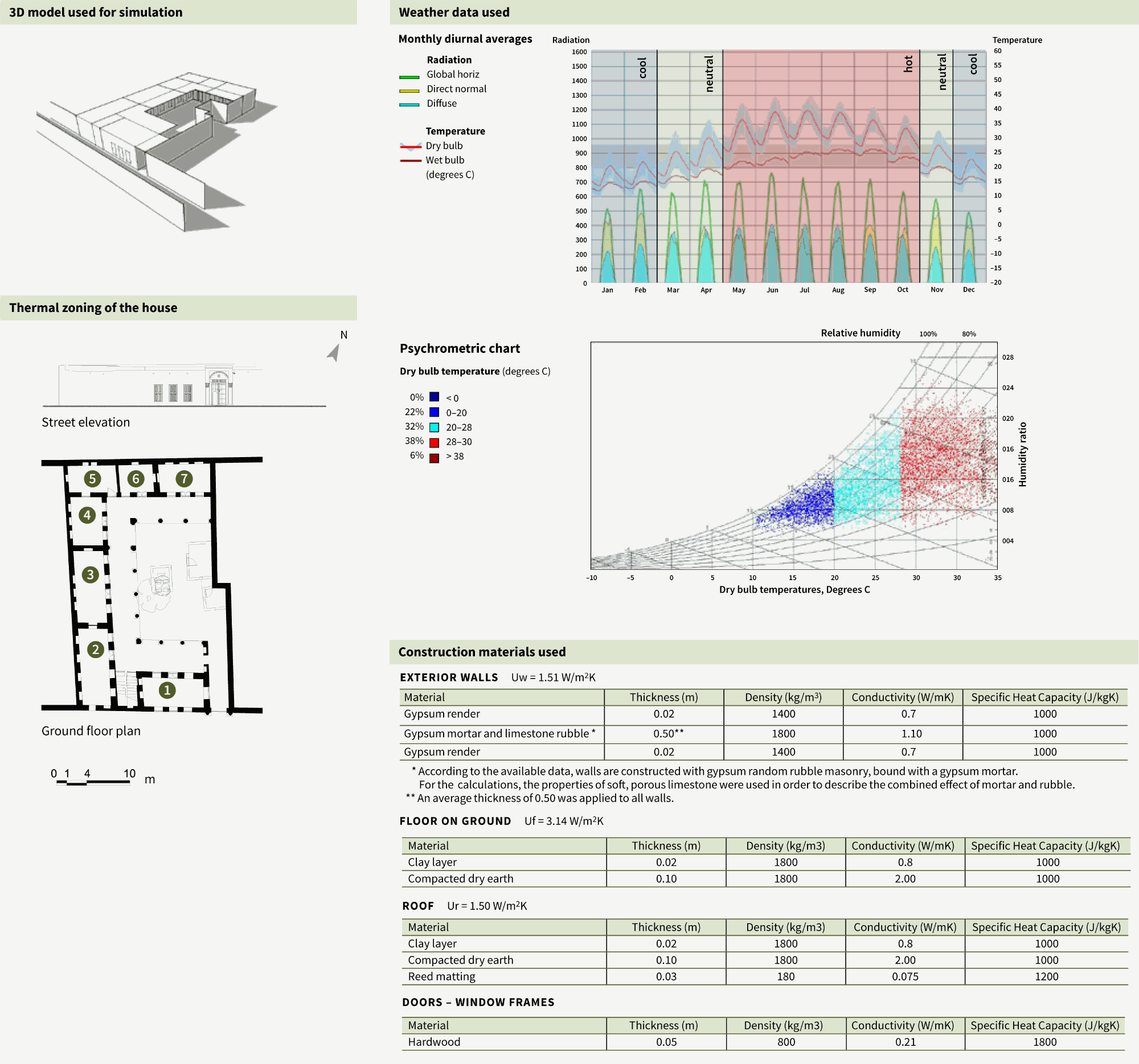Screen dimensions: 1139x1064
Task: Click the cyan 20–28 temperature swatch
Action: point(435,427)
